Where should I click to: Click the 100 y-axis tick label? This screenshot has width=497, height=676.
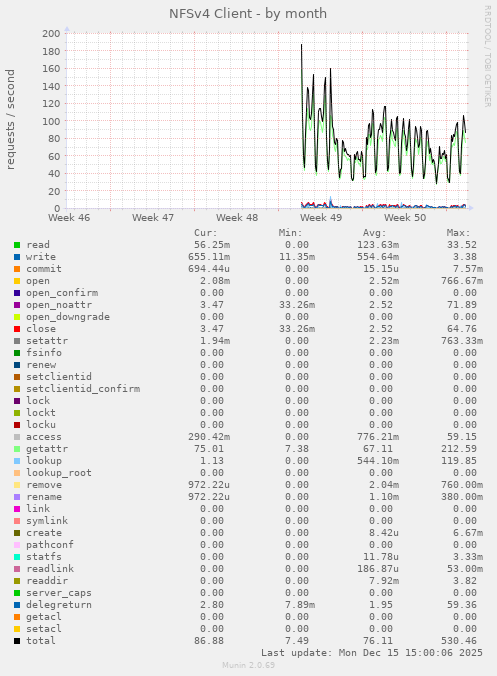coord(51,121)
